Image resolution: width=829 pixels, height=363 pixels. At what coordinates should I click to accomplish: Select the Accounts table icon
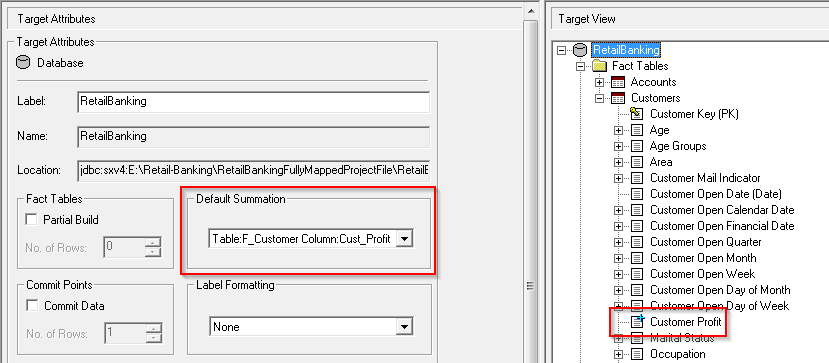618,82
